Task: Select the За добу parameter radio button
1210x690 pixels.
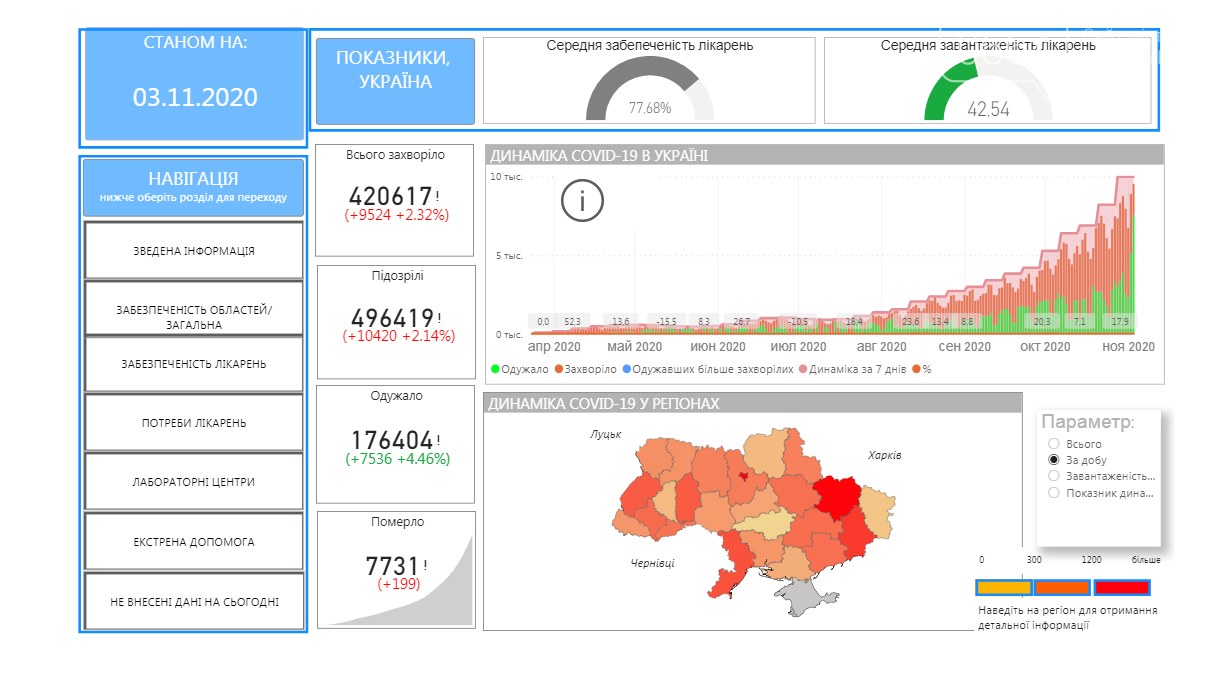Action: click(1053, 460)
